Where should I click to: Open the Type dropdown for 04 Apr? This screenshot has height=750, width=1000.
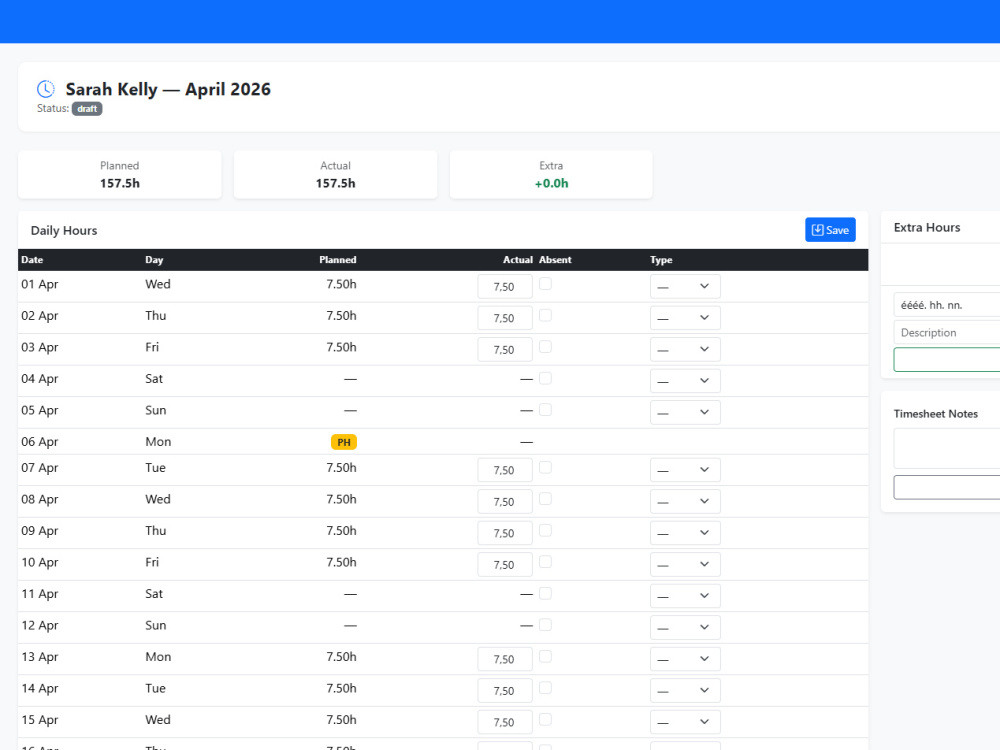(685, 381)
